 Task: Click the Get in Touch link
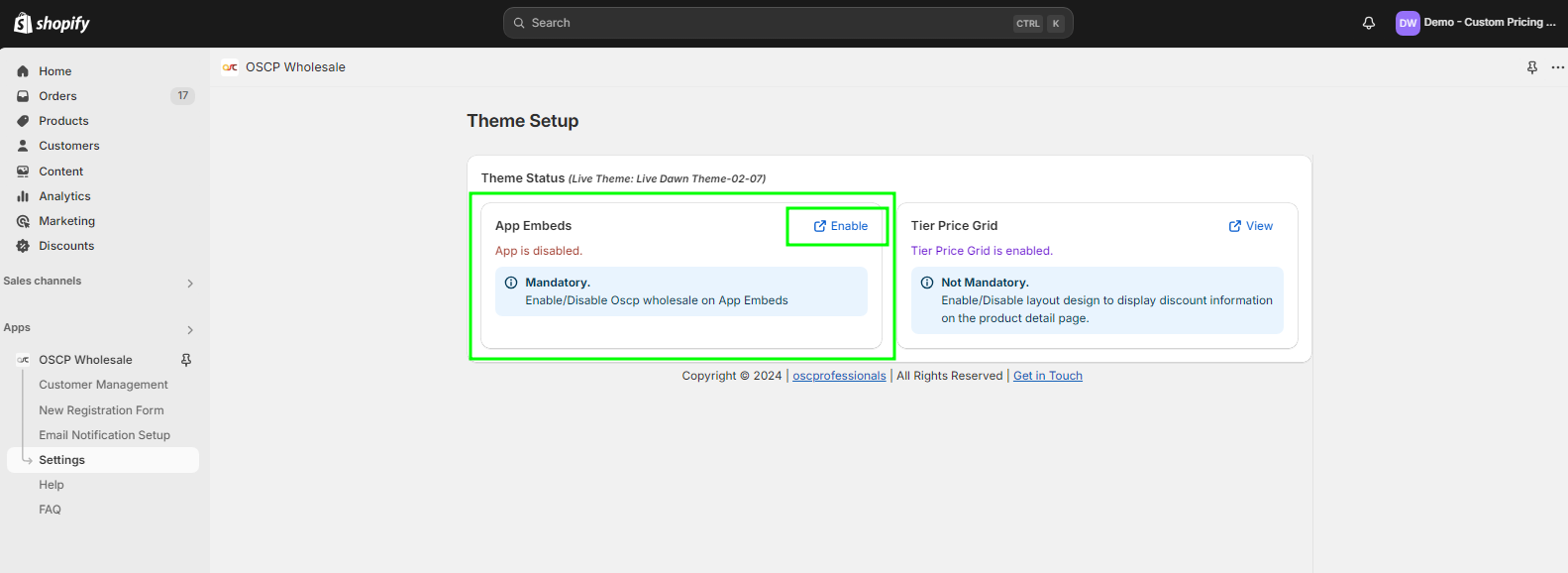click(x=1047, y=376)
